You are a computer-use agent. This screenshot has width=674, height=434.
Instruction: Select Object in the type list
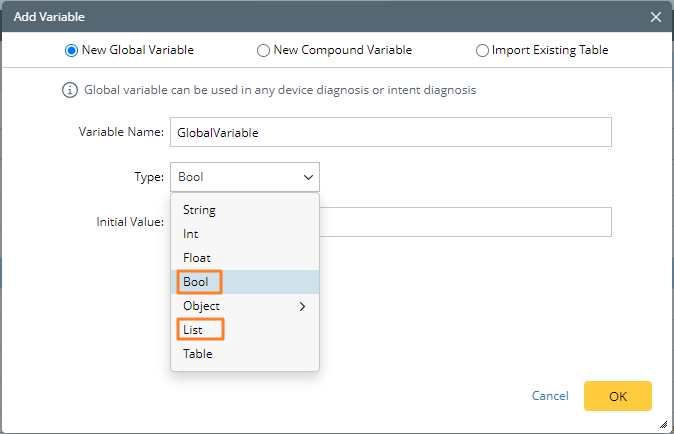click(201, 306)
